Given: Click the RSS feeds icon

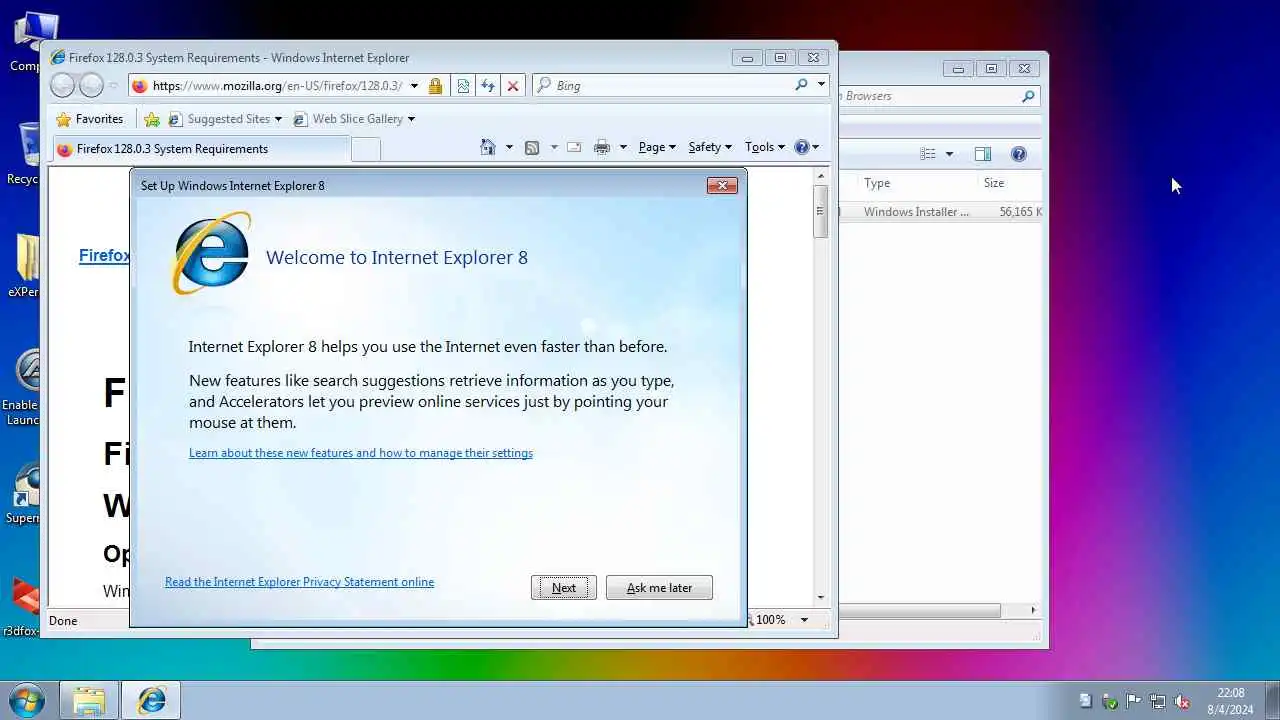Looking at the screenshot, I should point(532,147).
